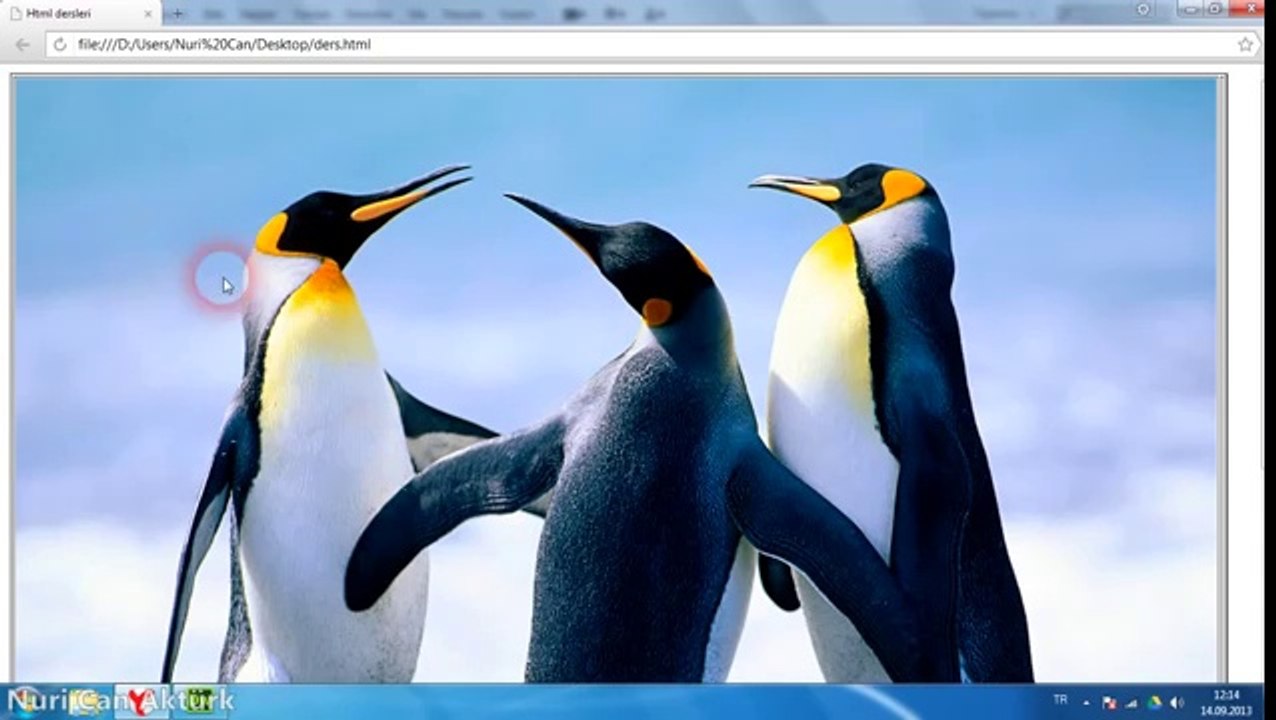Screen dimensions: 1276x720
Task: Go back using the browser back arrow
Action: 22,44
